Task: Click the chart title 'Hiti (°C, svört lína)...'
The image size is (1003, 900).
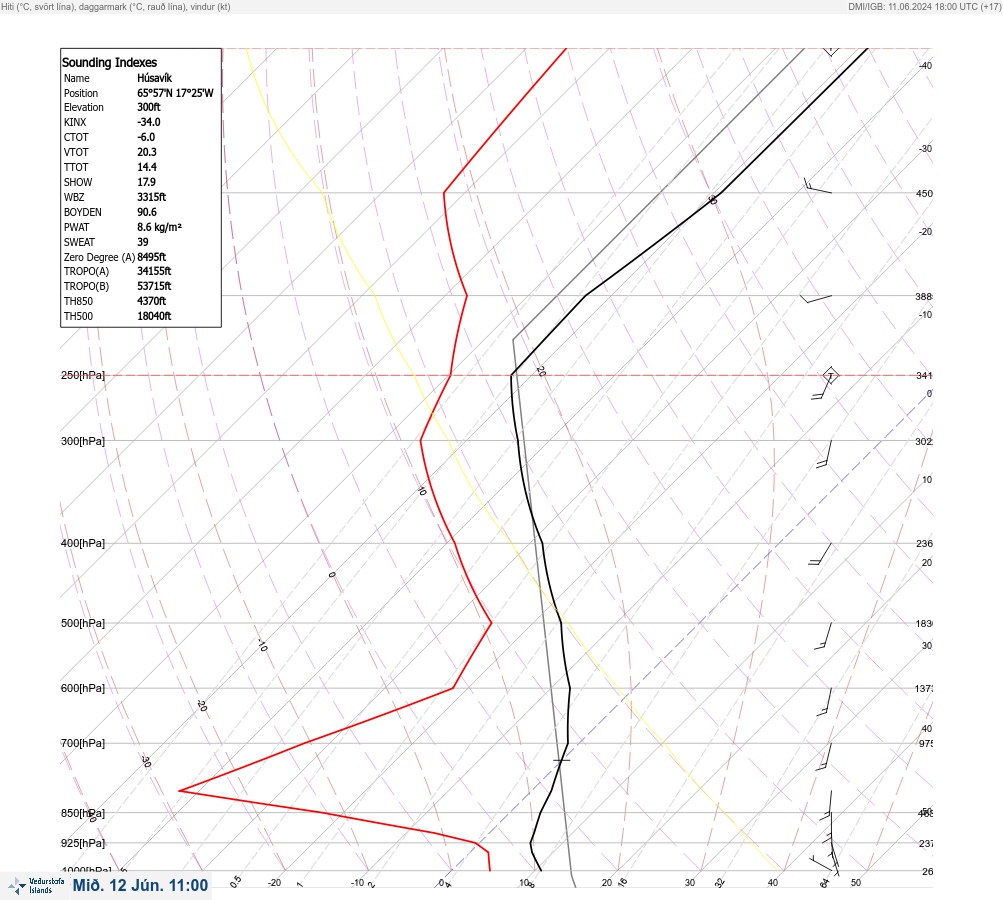Action: pyautogui.click(x=116, y=7)
